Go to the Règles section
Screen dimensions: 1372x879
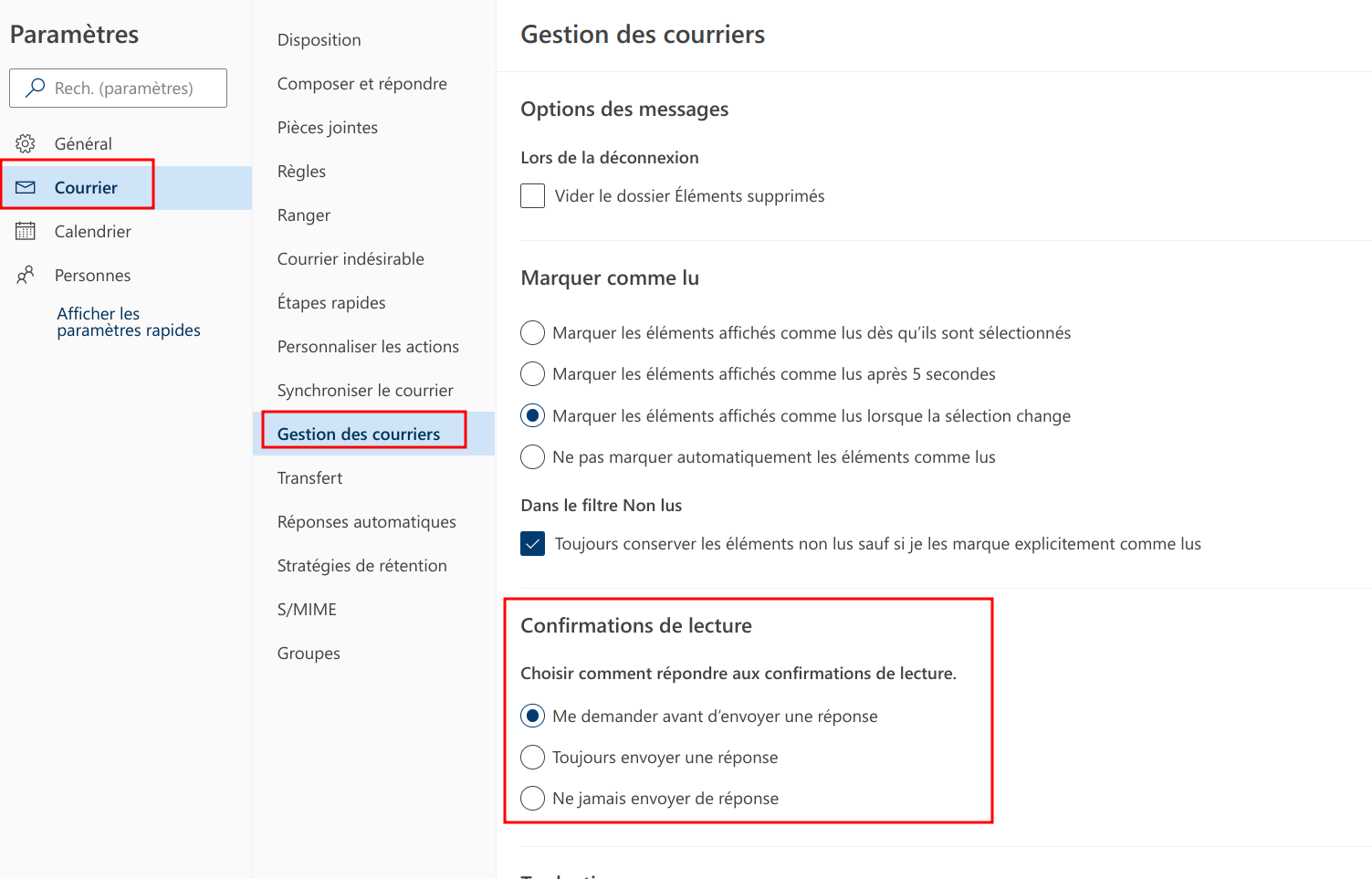click(x=301, y=172)
